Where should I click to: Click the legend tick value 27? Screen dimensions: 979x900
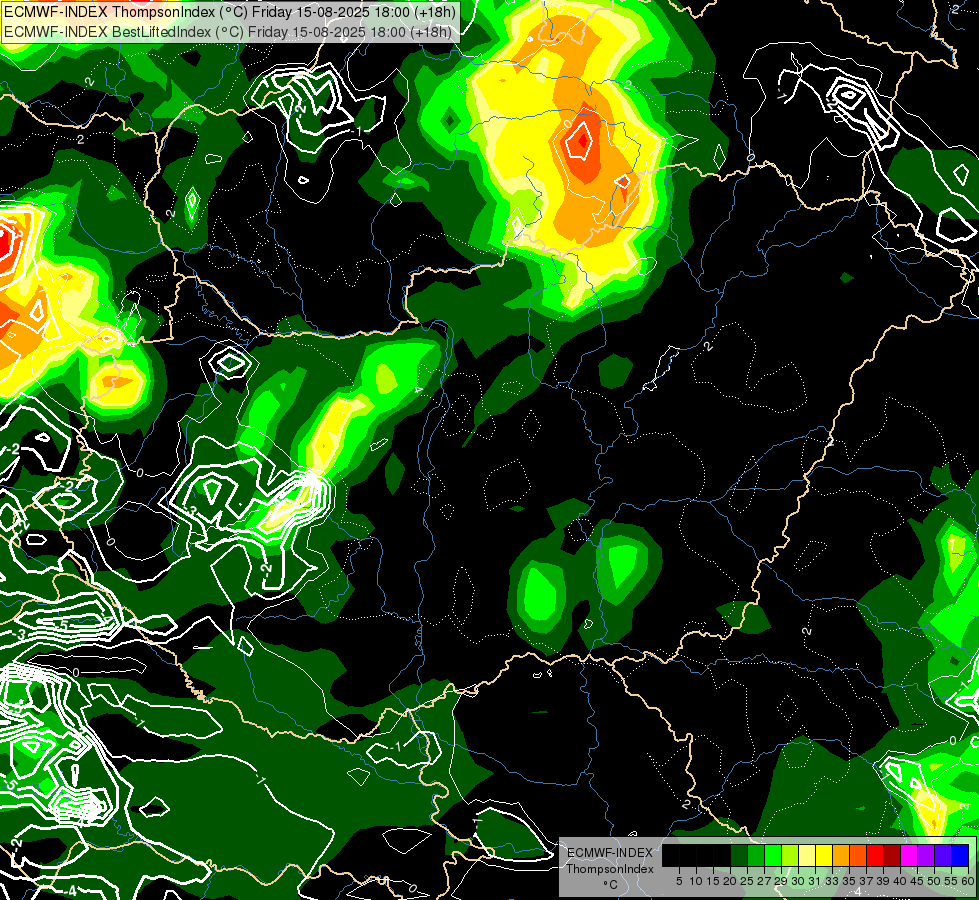[764, 881]
